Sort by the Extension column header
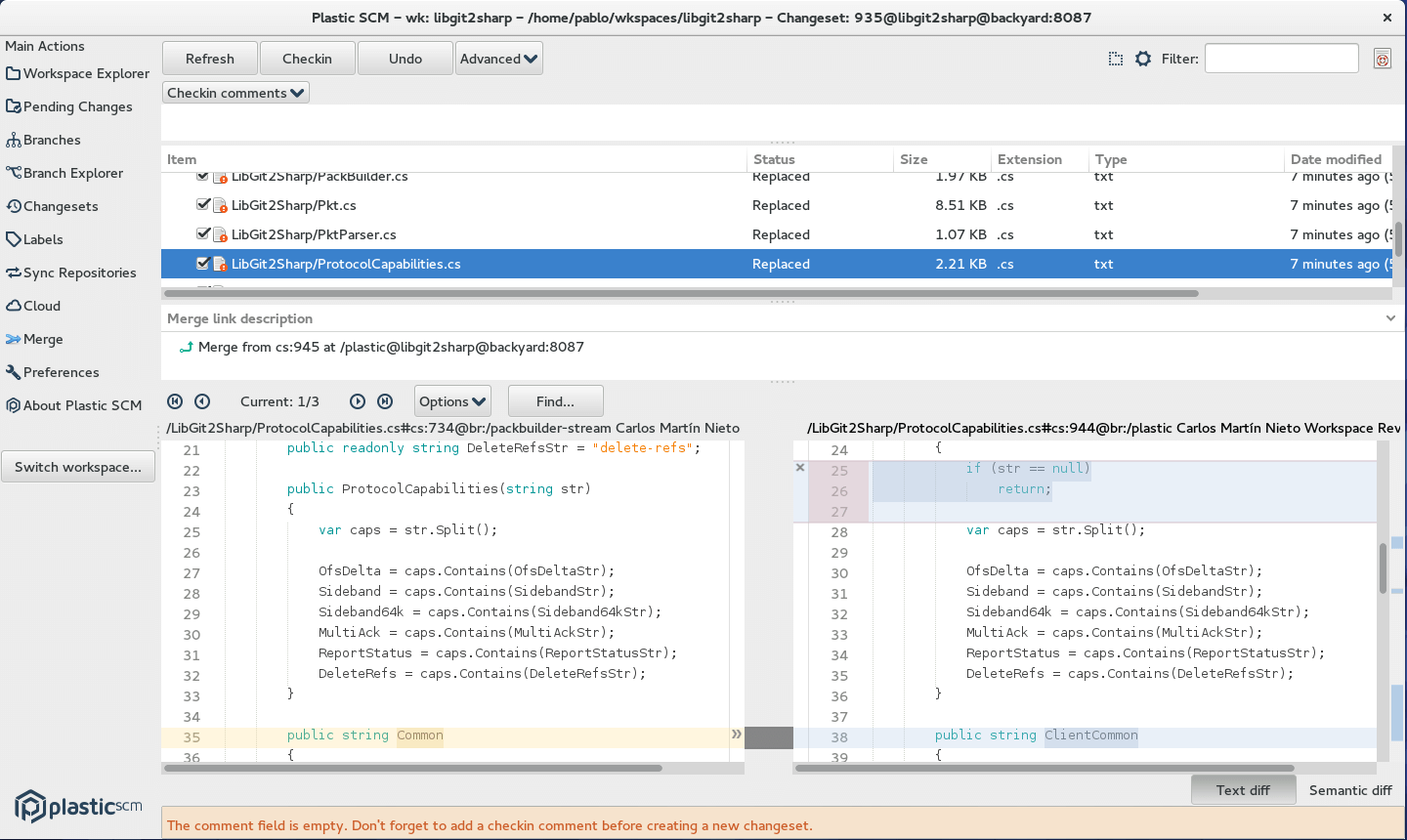The height and width of the screenshot is (840, 1407). [x=1040, y=159]
